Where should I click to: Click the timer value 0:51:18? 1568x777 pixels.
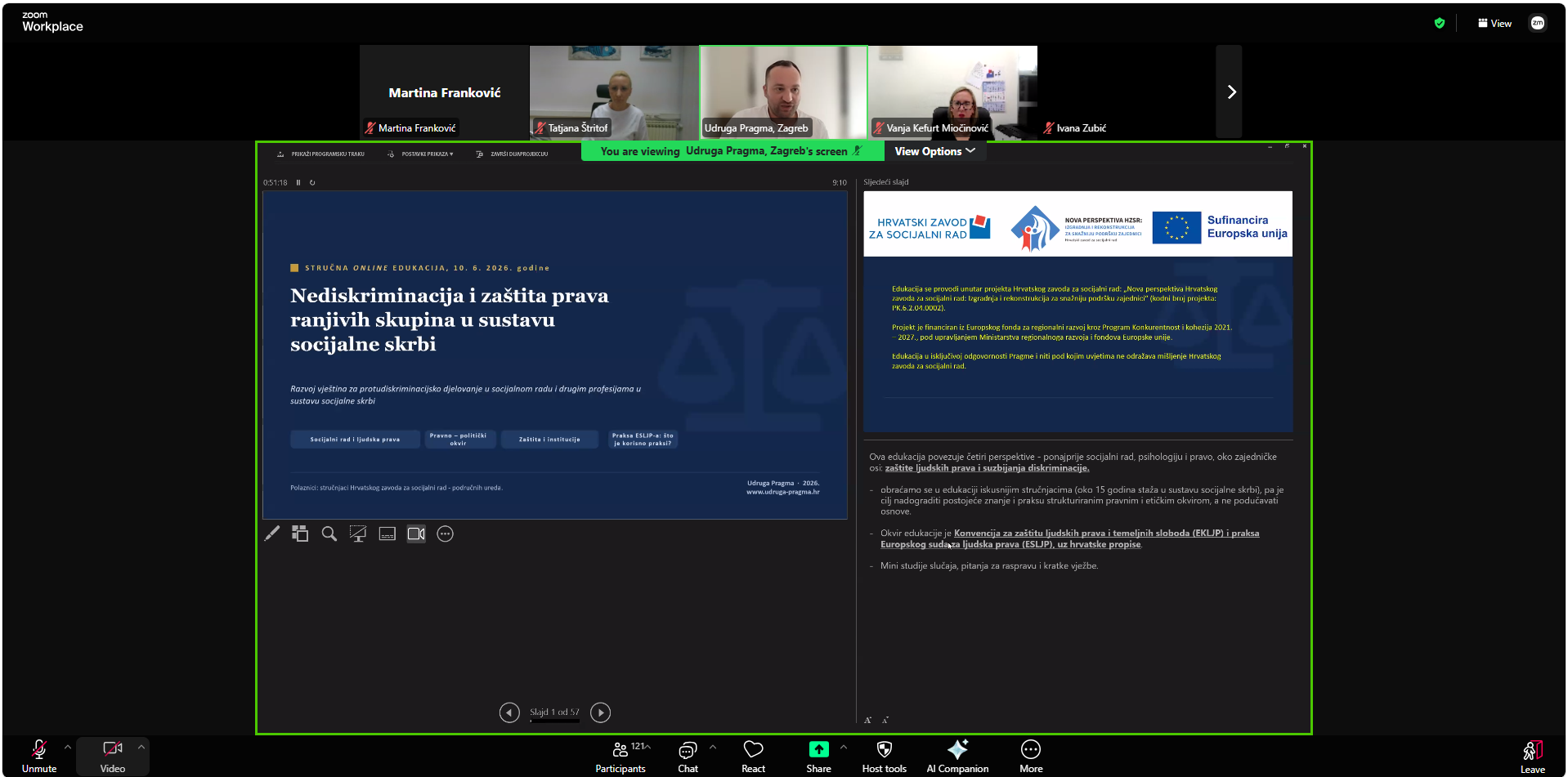tap(275, 182)
